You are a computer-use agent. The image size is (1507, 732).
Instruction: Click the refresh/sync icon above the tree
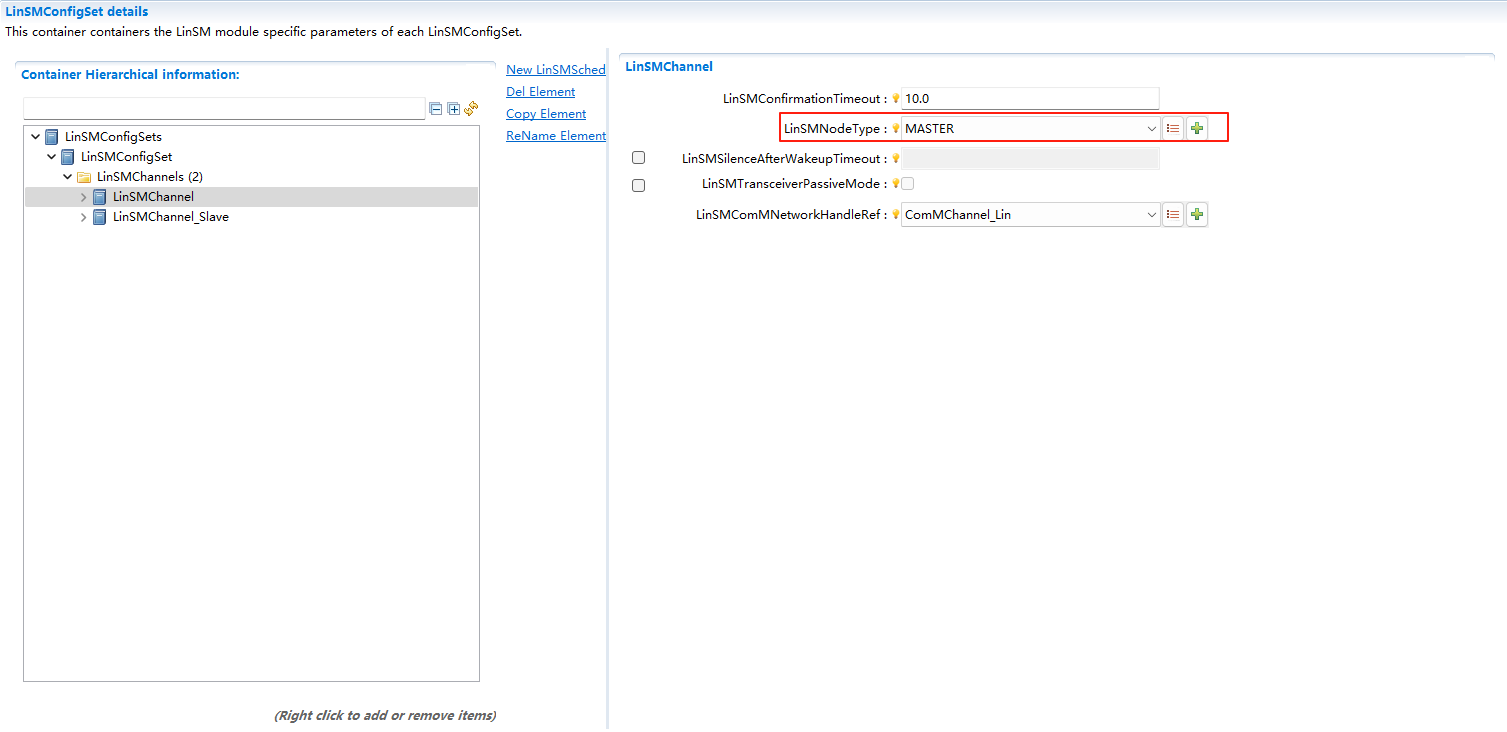(471, 108)
